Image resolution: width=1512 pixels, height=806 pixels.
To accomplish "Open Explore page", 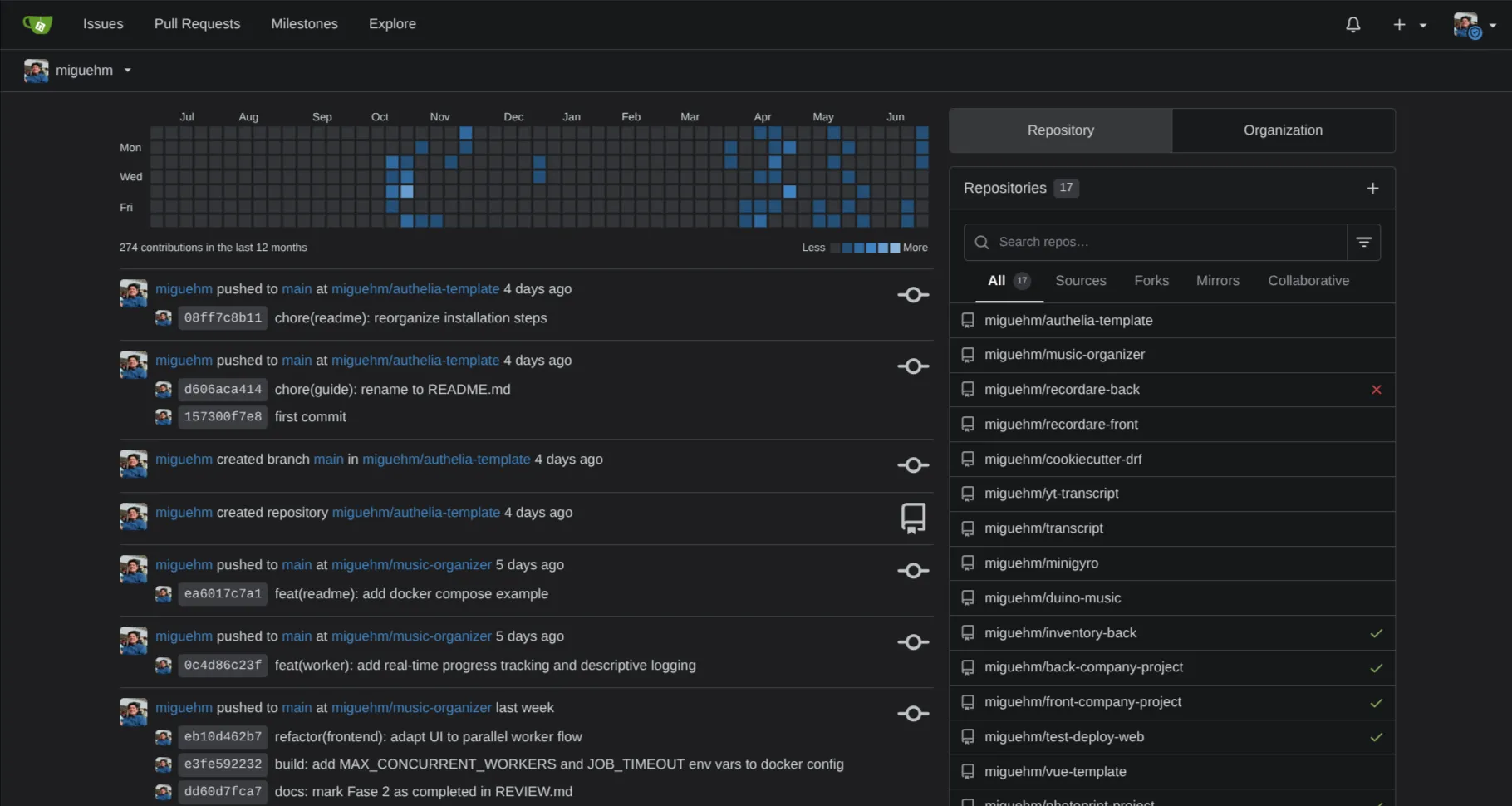I will (392, 24).
